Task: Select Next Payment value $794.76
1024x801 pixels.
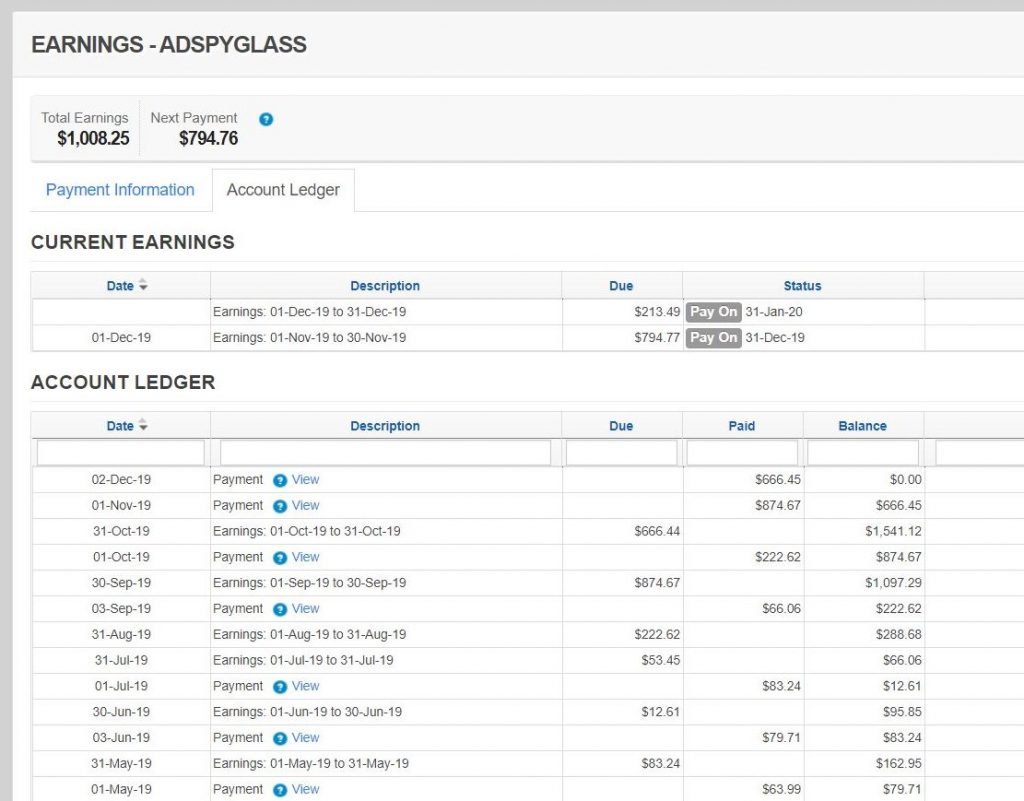Action: pyautogui.click(x=208, y=138)
